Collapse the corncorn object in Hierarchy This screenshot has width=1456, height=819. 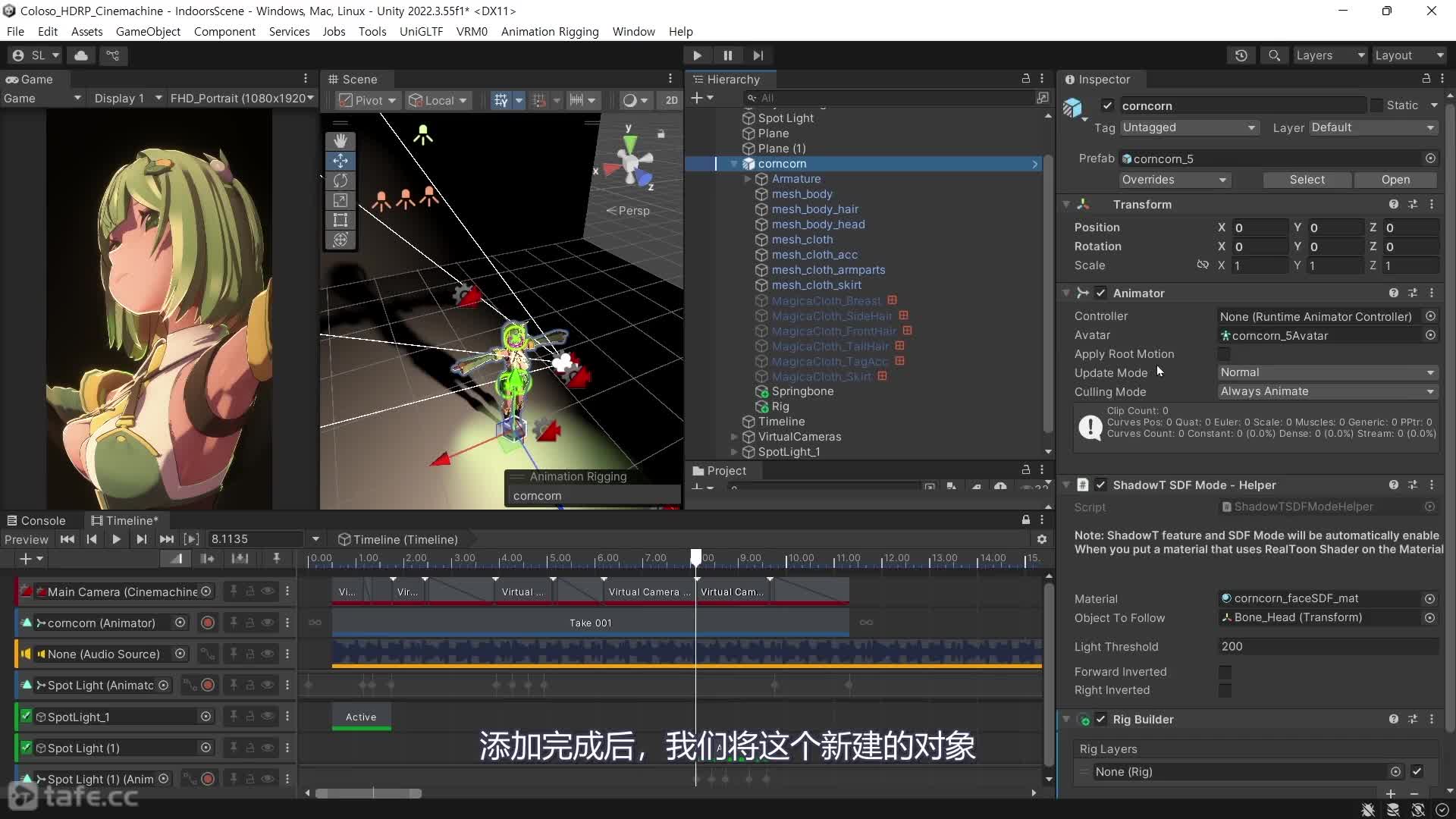pyautogui.click(x=733, y=164)
